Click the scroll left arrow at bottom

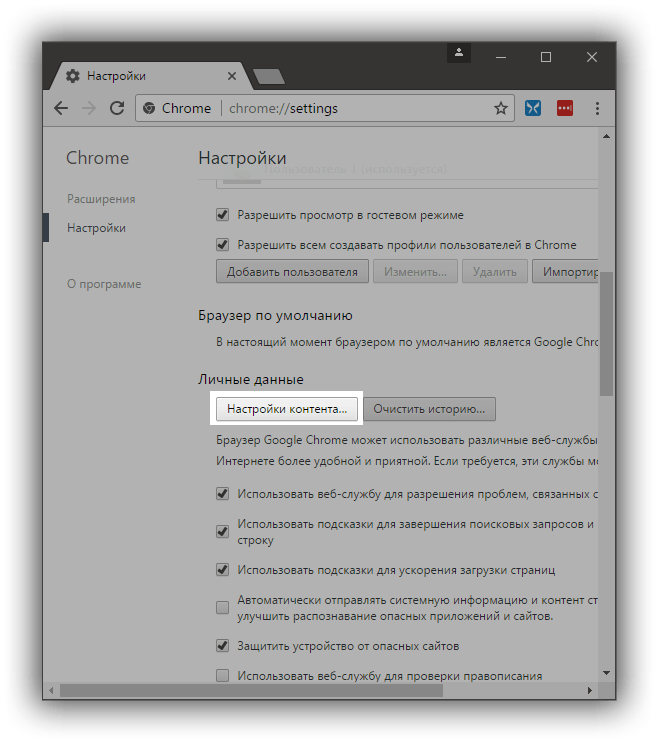click(51, 690)
